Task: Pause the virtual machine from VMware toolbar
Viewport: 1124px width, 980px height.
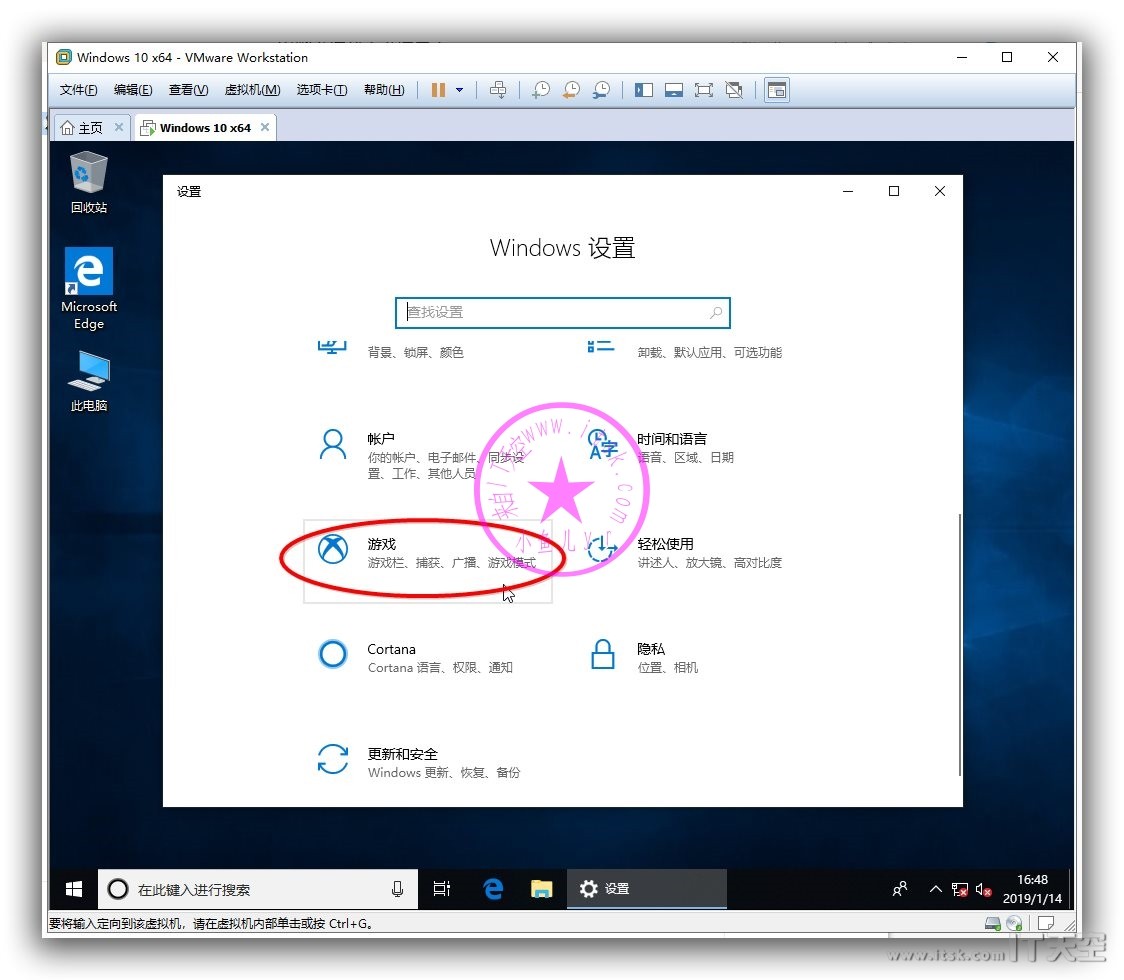Action: (x=438, y=90)
